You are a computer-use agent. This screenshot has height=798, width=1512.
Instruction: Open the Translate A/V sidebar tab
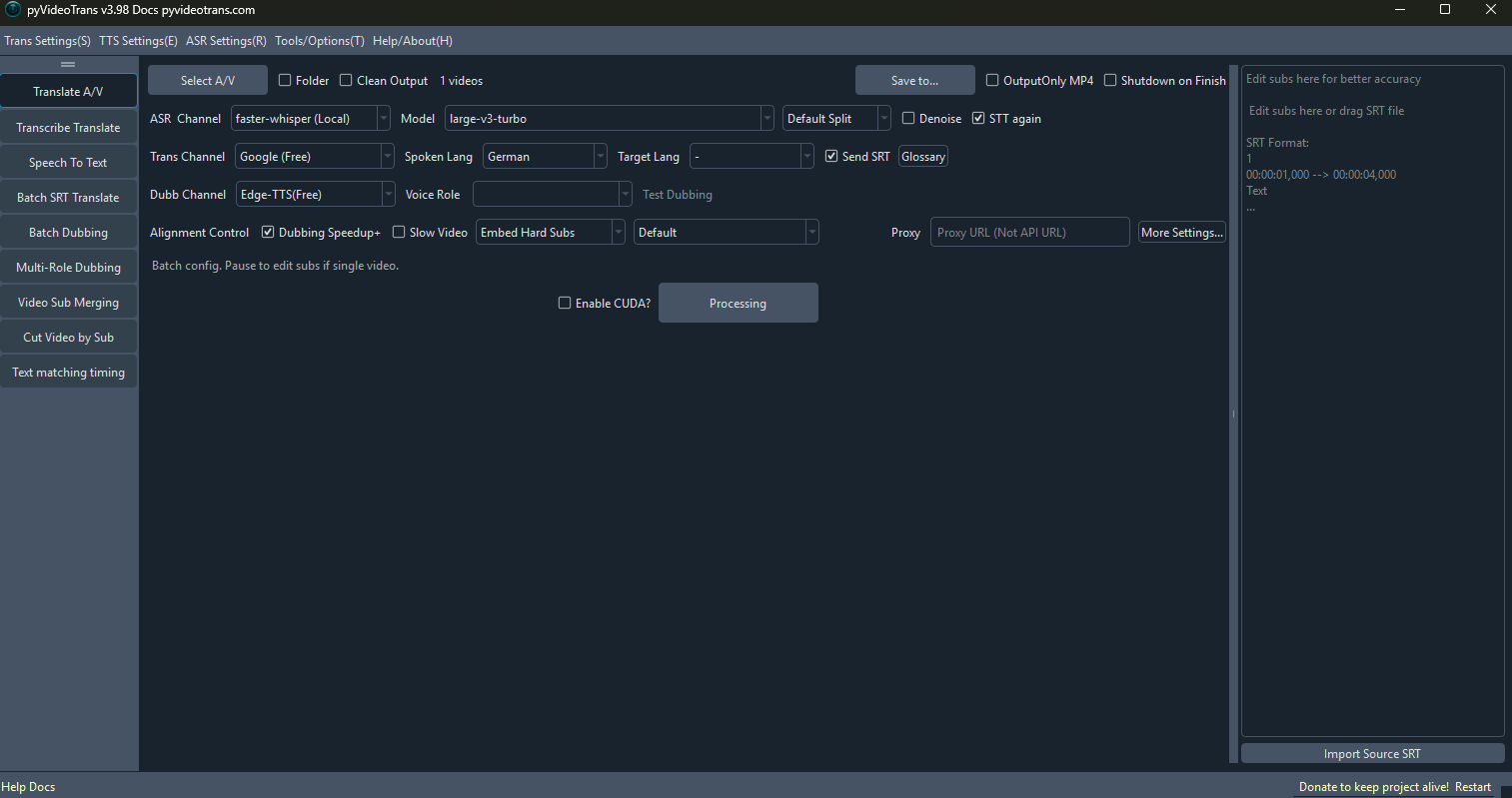pos(68,92)
